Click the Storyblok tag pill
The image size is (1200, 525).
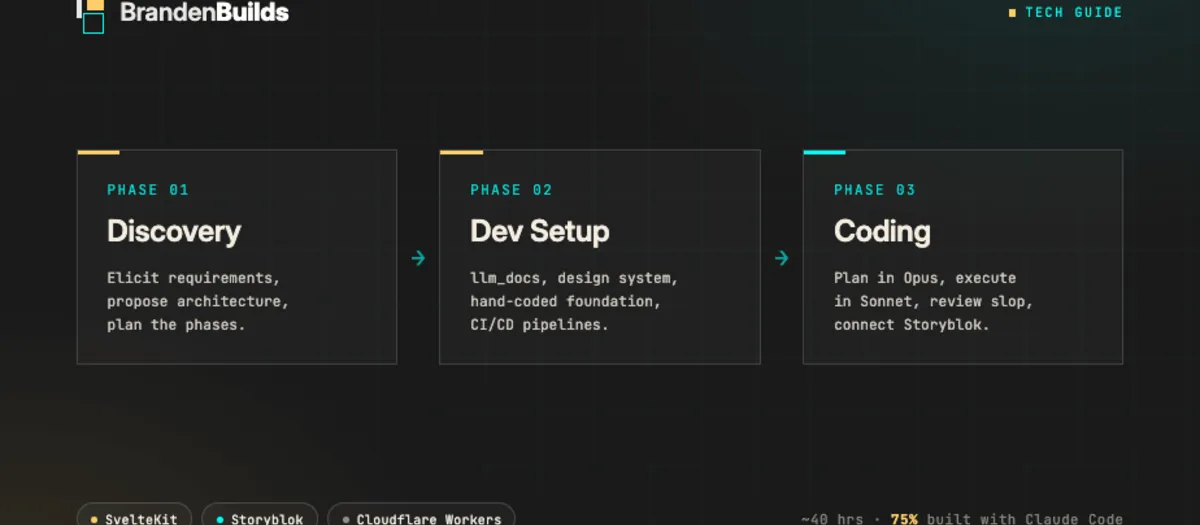(x=259, y=515)
